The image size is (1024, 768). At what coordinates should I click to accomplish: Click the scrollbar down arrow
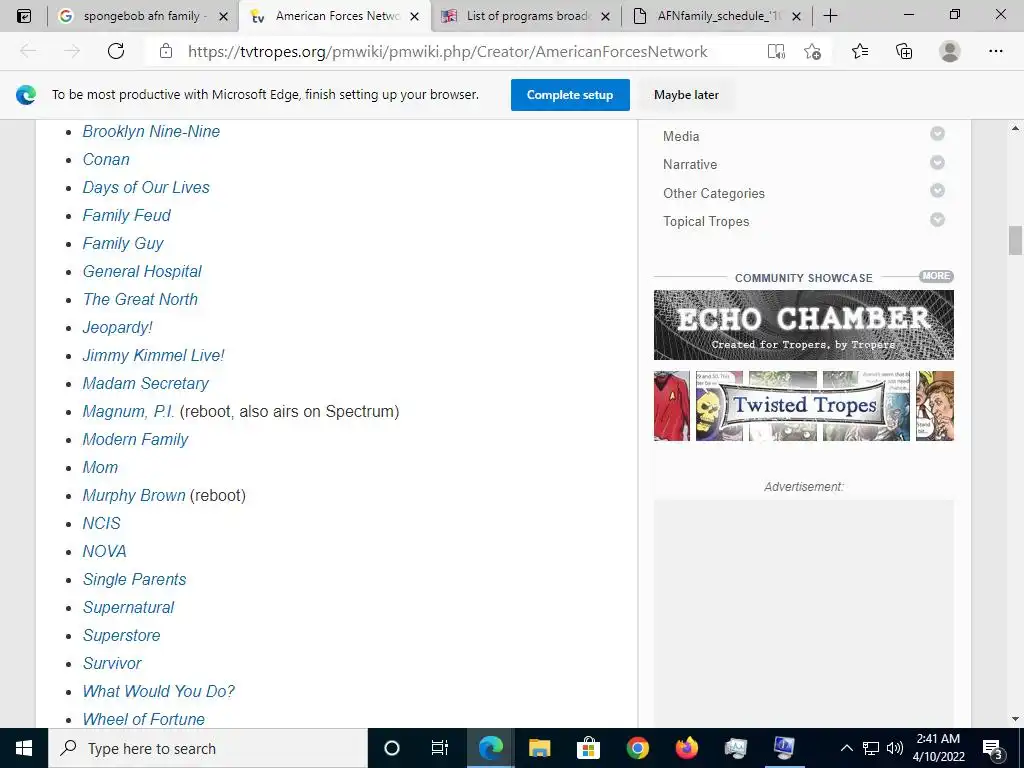[x=1015, y=720]
